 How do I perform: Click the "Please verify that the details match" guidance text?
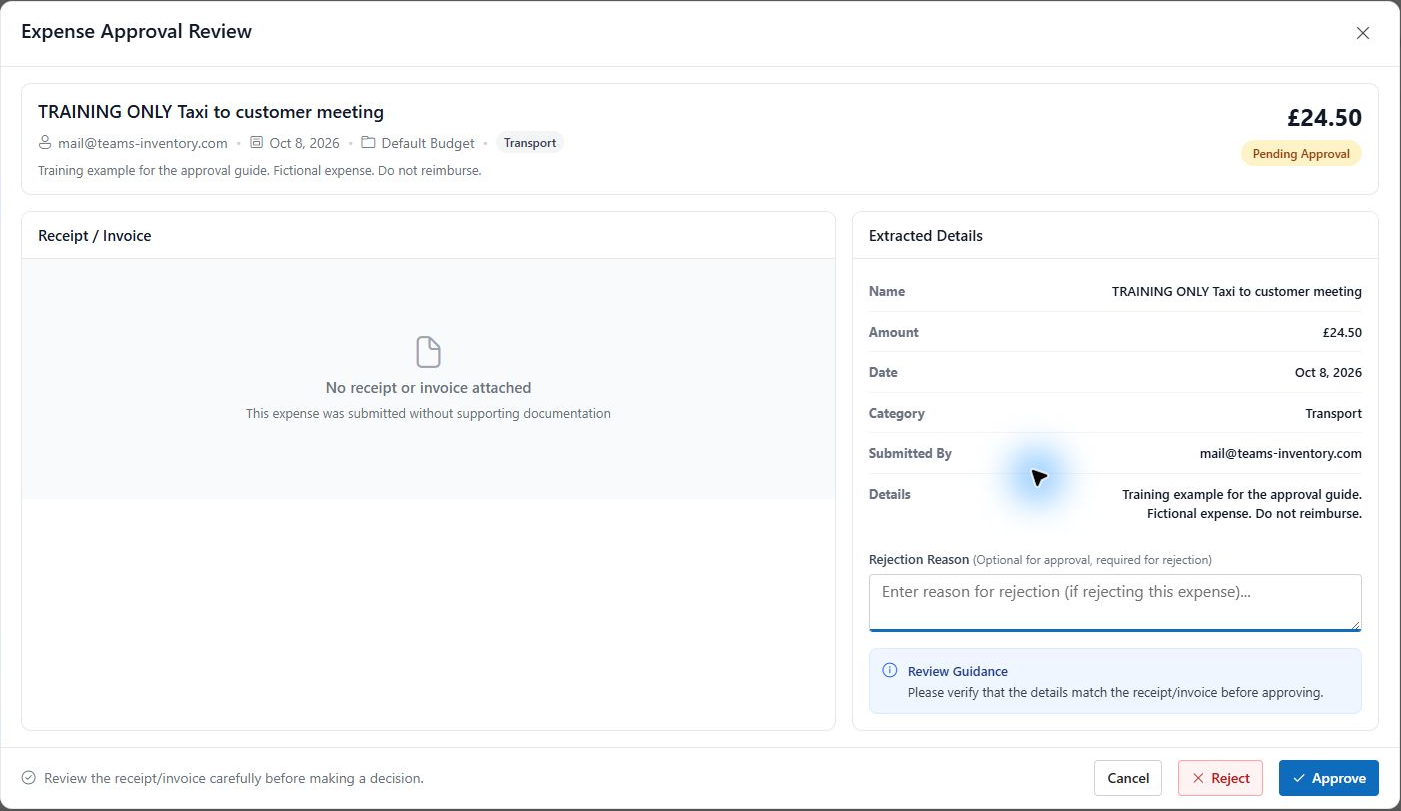point(1116,692)
